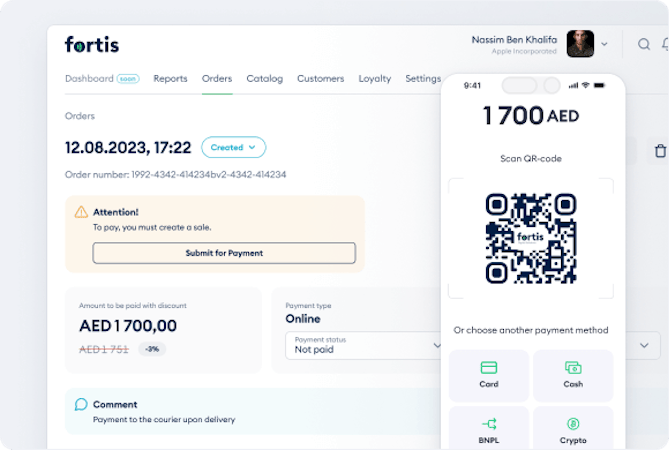Click the trash delete order icon

coord(660,151)
